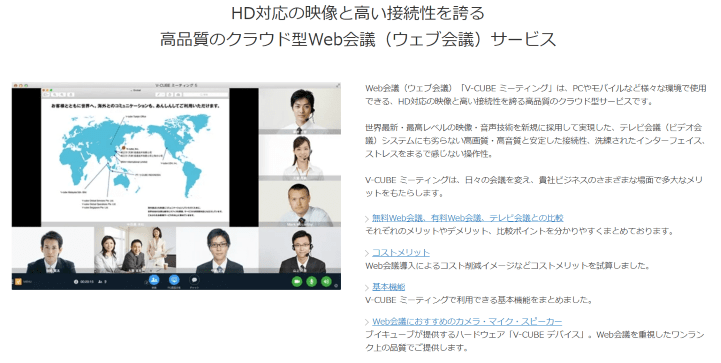Select the world map shared presentation area

click(135, 156)
